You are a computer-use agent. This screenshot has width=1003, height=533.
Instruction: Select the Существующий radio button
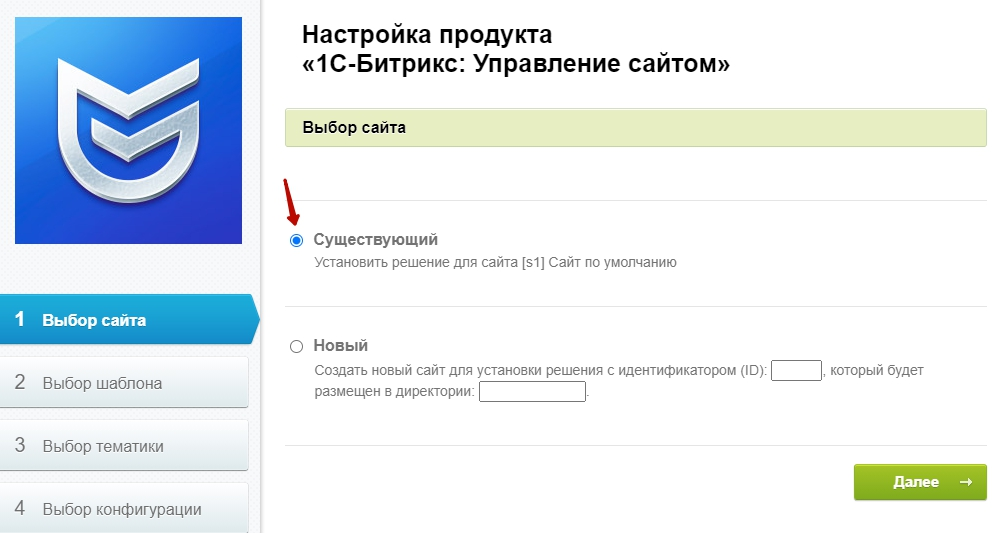pos(296,241)
